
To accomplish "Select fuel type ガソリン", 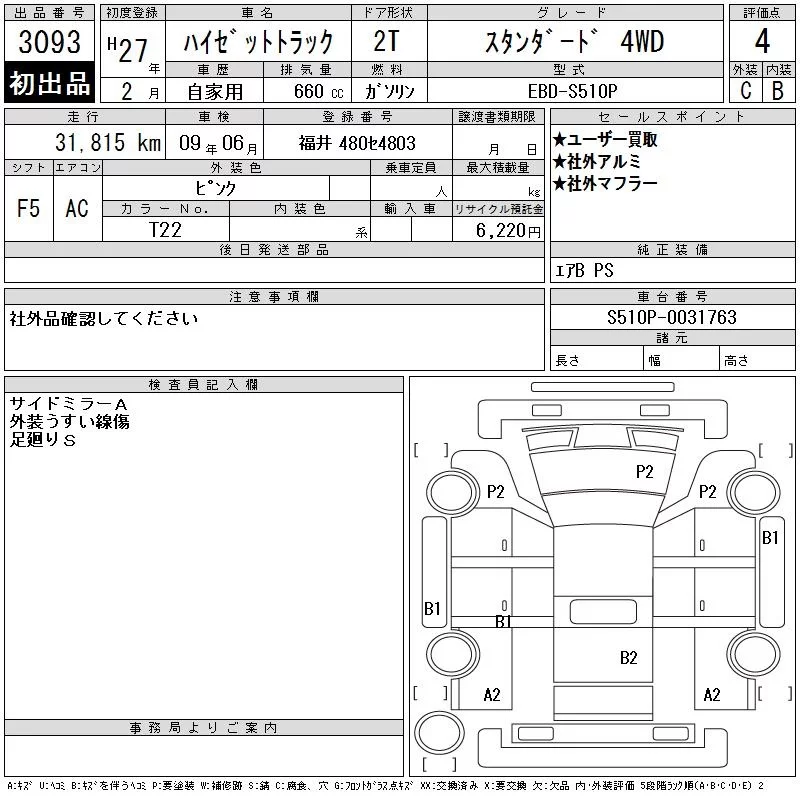I will [389, 92].
